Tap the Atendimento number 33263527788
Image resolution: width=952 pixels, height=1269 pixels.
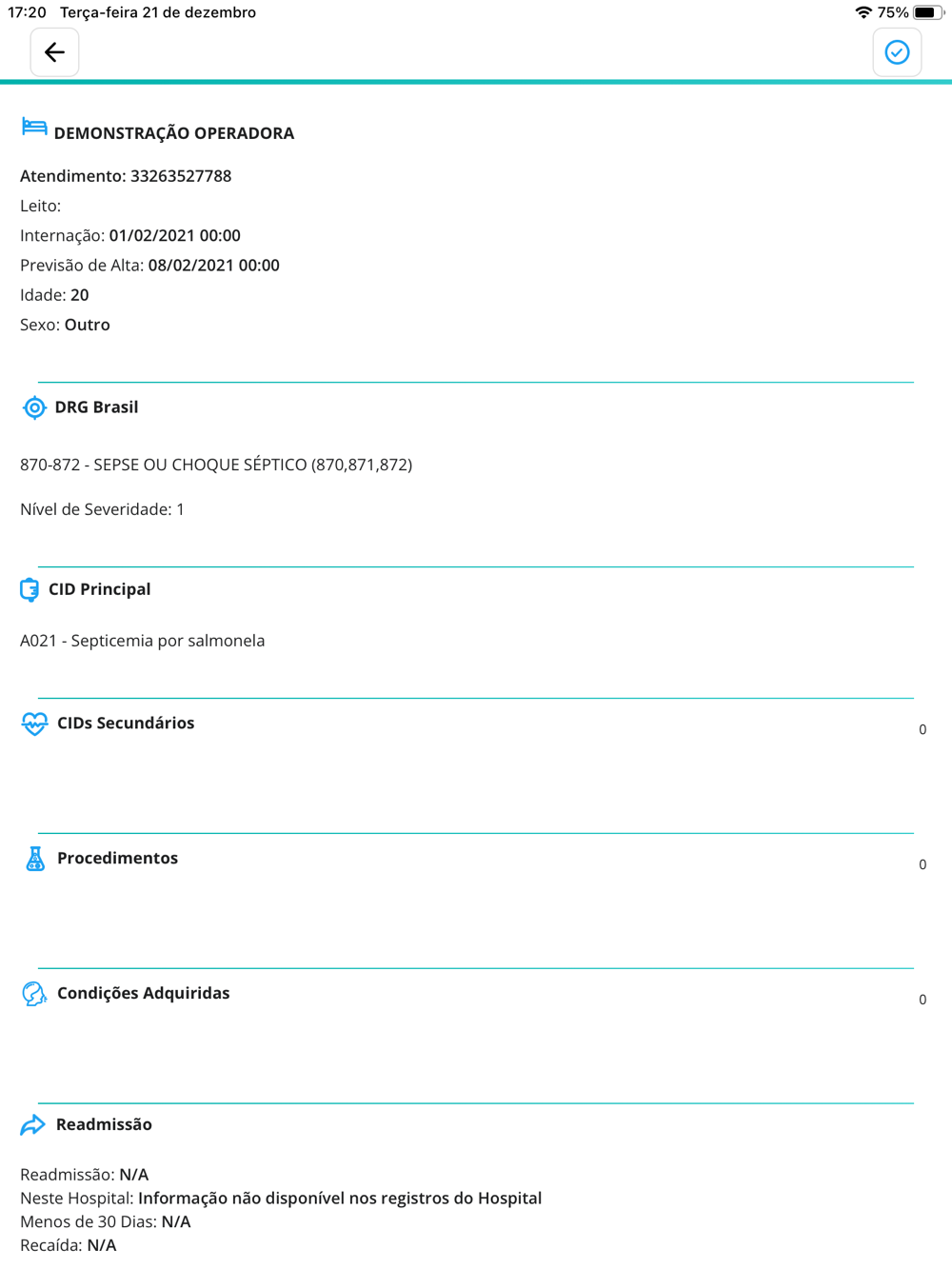181,176
